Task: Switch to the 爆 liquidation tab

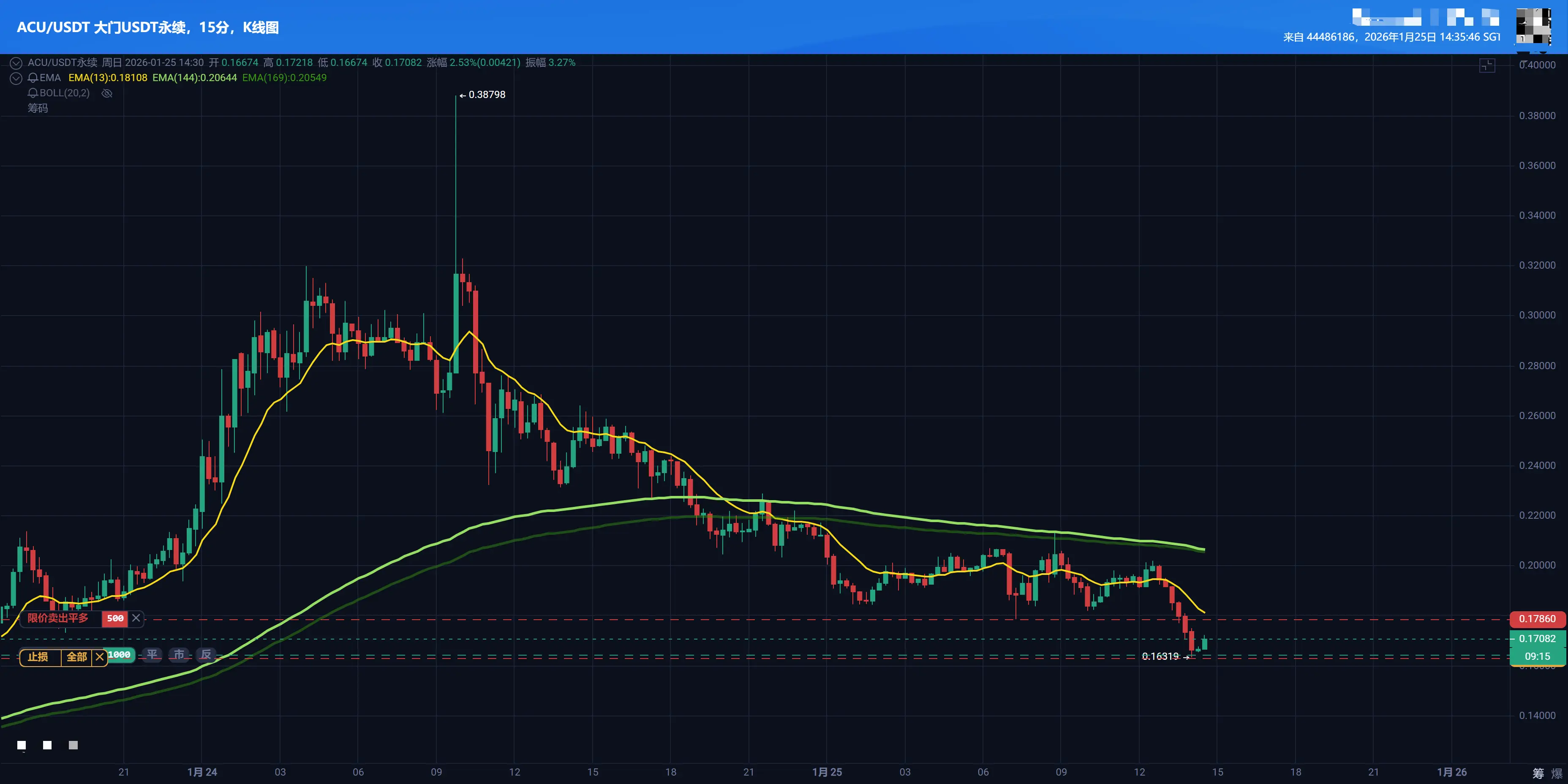Action: pos(1557,774)
